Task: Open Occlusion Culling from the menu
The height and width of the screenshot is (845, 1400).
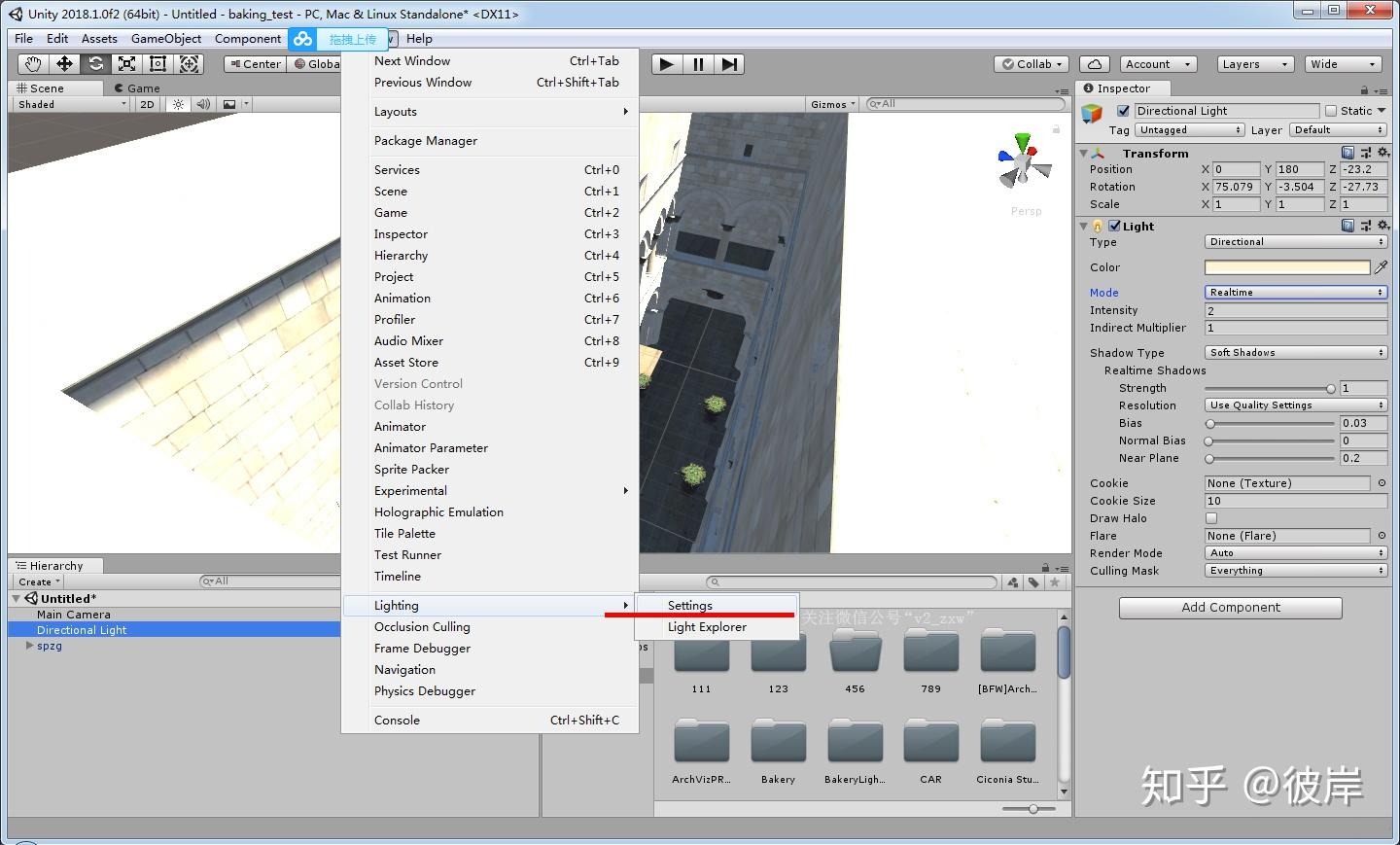Action: (x=422, y=627)
